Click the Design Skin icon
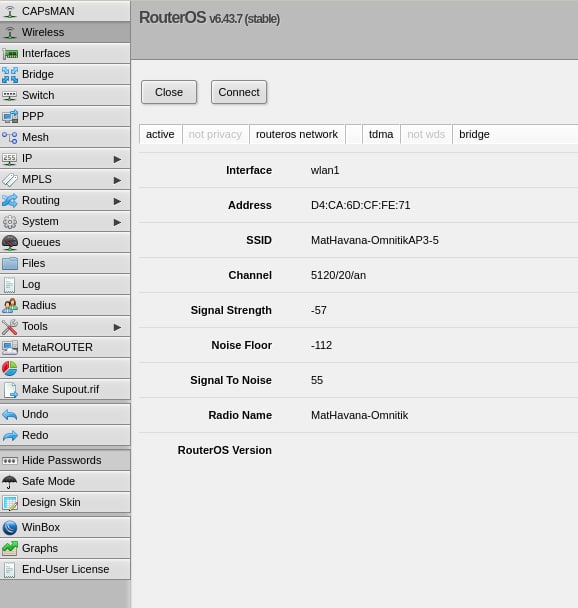This screenshot has height=608, width=578. [x=10, y=503]
